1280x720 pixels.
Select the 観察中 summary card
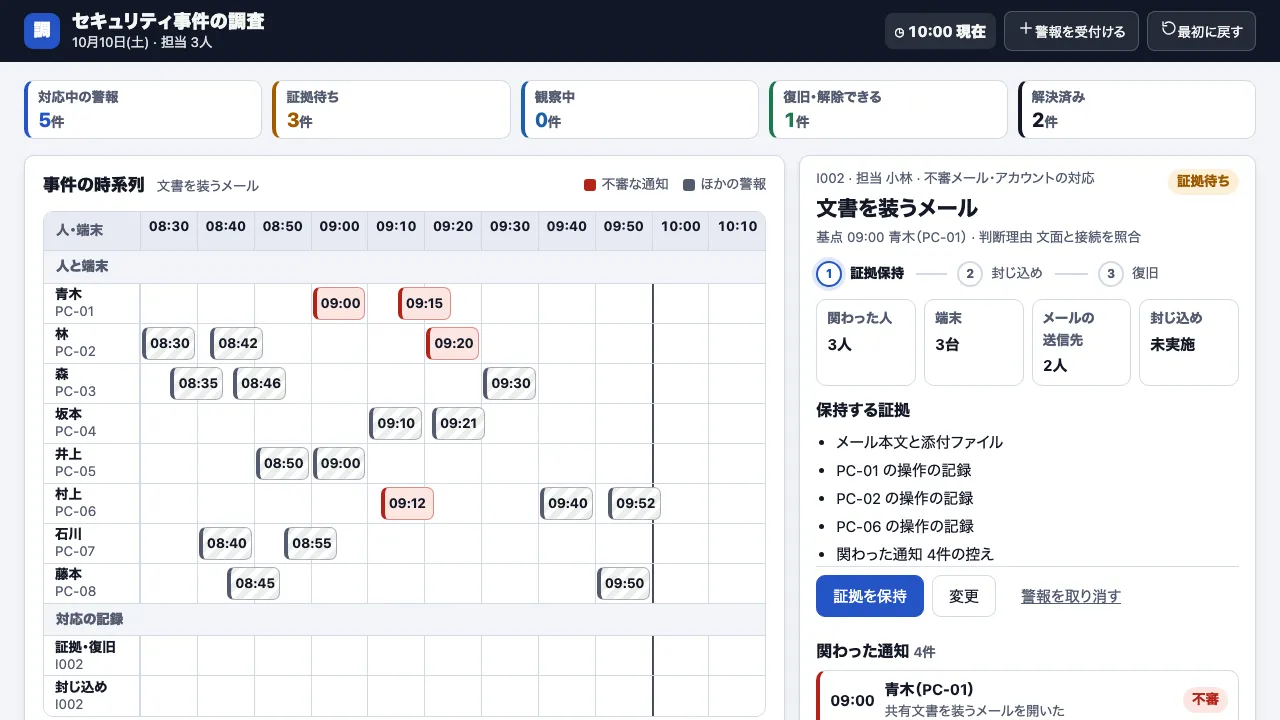point(640,109)
